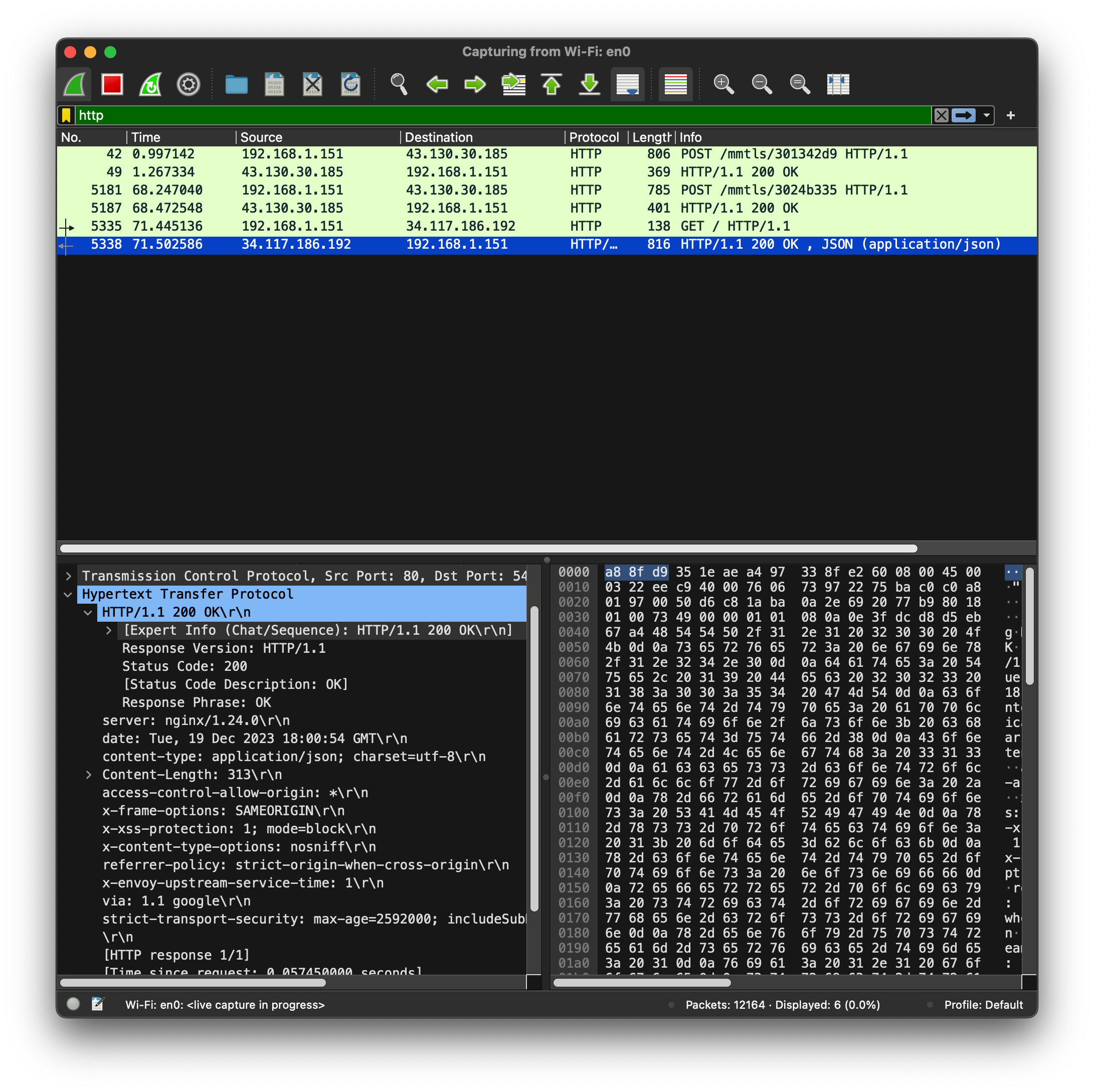Stop the live packet capture
Image resolution: width=1094 pixels, height=1092 pixels.
click(x=112, y=84)
